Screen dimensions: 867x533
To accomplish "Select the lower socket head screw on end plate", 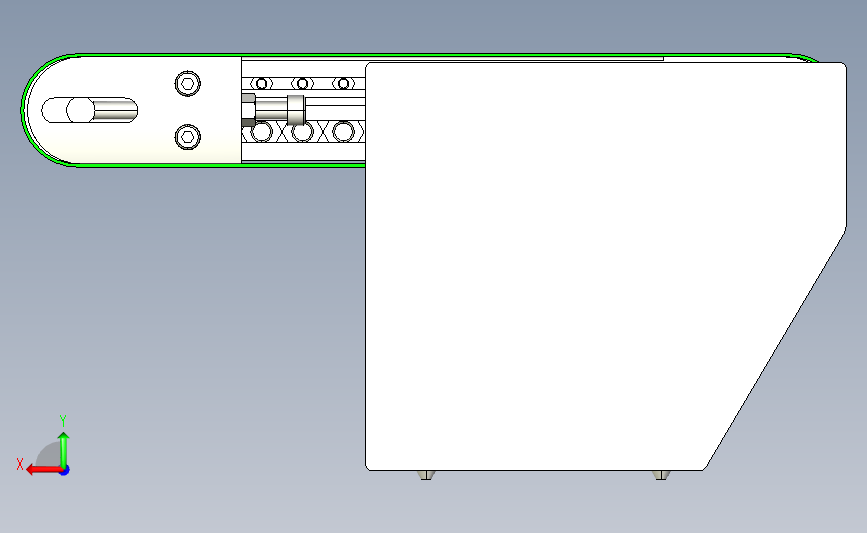I will click(x=187, y=137).
